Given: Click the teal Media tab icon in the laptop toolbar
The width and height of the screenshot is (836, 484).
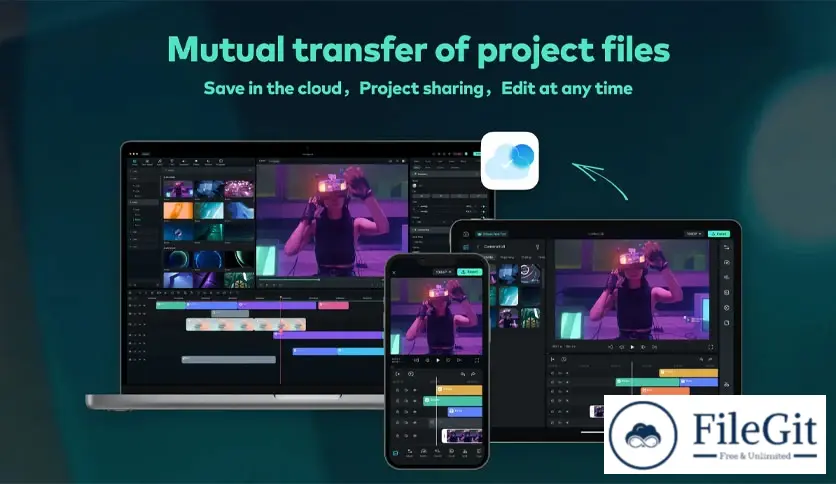Looking at the screenshot, I should click(134, 162).
